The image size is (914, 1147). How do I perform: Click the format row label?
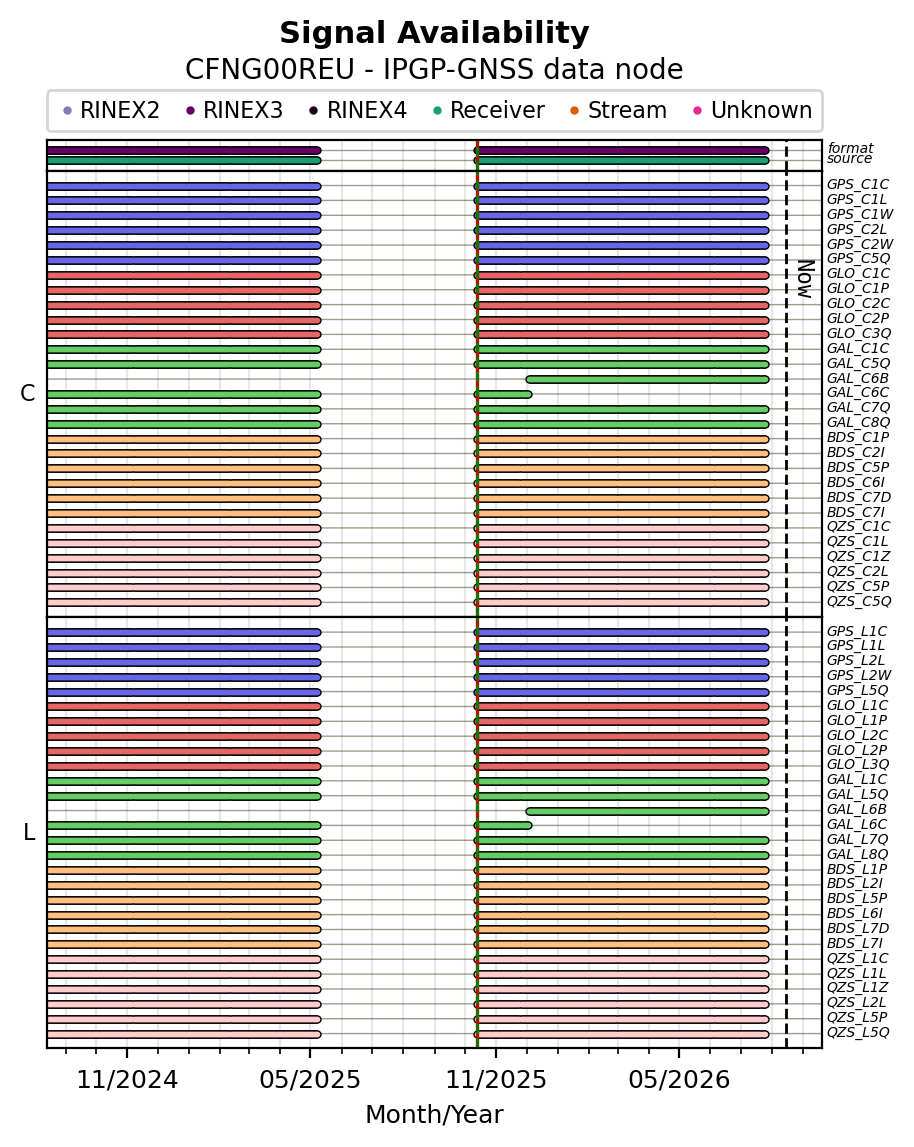(850, 148)
